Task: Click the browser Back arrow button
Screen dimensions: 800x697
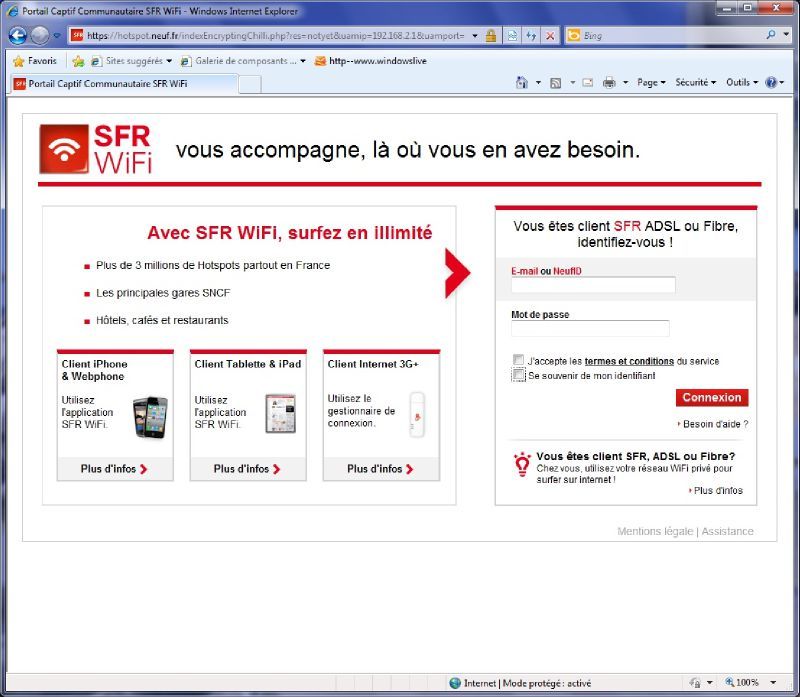Action: coord(17,35)
